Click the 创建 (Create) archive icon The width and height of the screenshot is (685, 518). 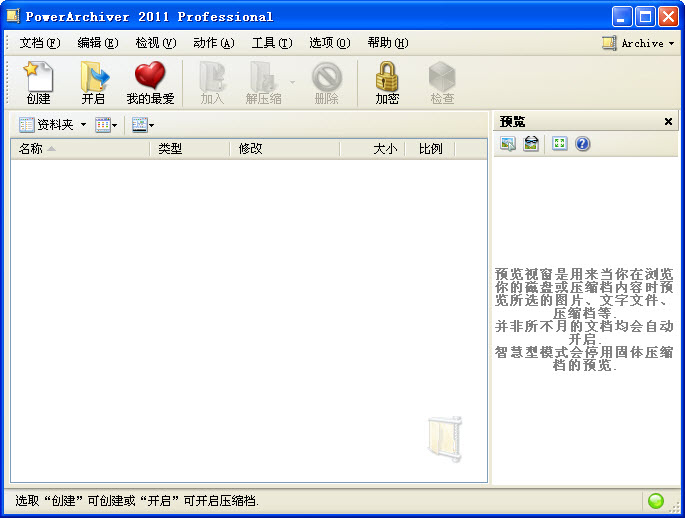click(38, 82)
